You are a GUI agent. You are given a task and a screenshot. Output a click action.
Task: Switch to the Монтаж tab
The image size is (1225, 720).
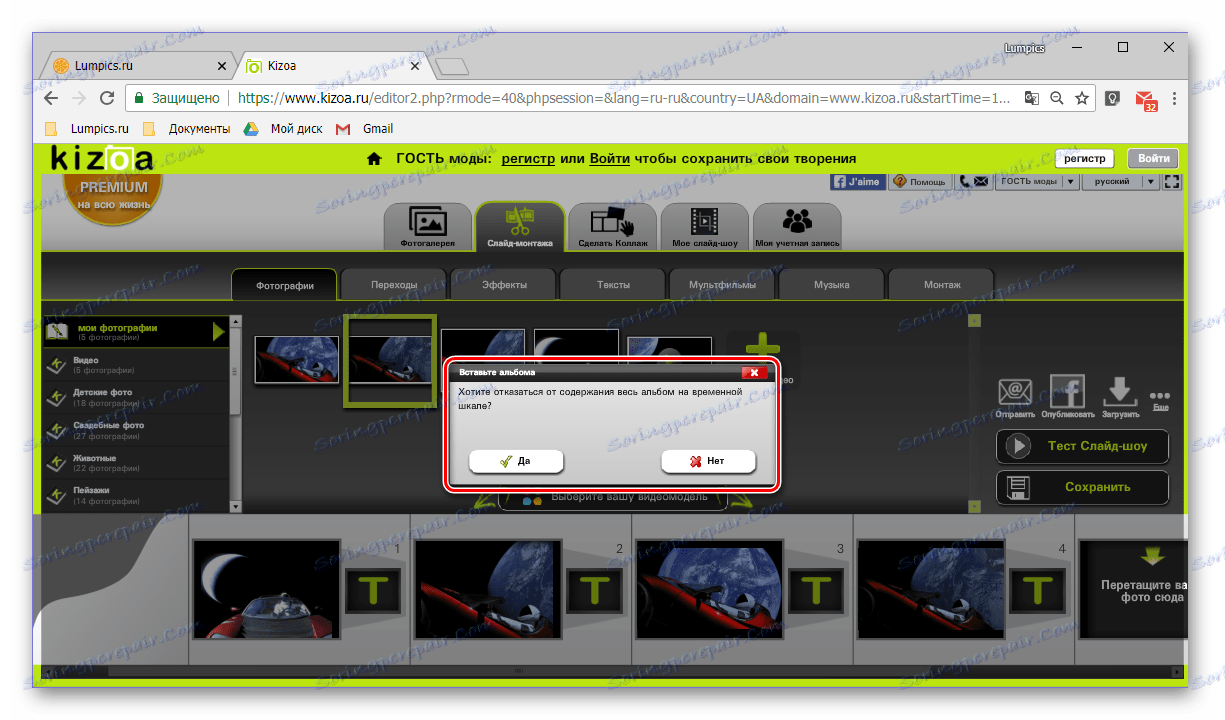pos(942,285)
